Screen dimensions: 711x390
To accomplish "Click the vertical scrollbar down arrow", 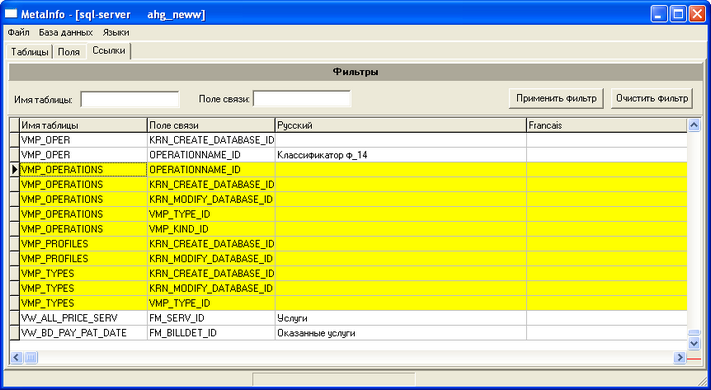I will click(x=694, y=343).
